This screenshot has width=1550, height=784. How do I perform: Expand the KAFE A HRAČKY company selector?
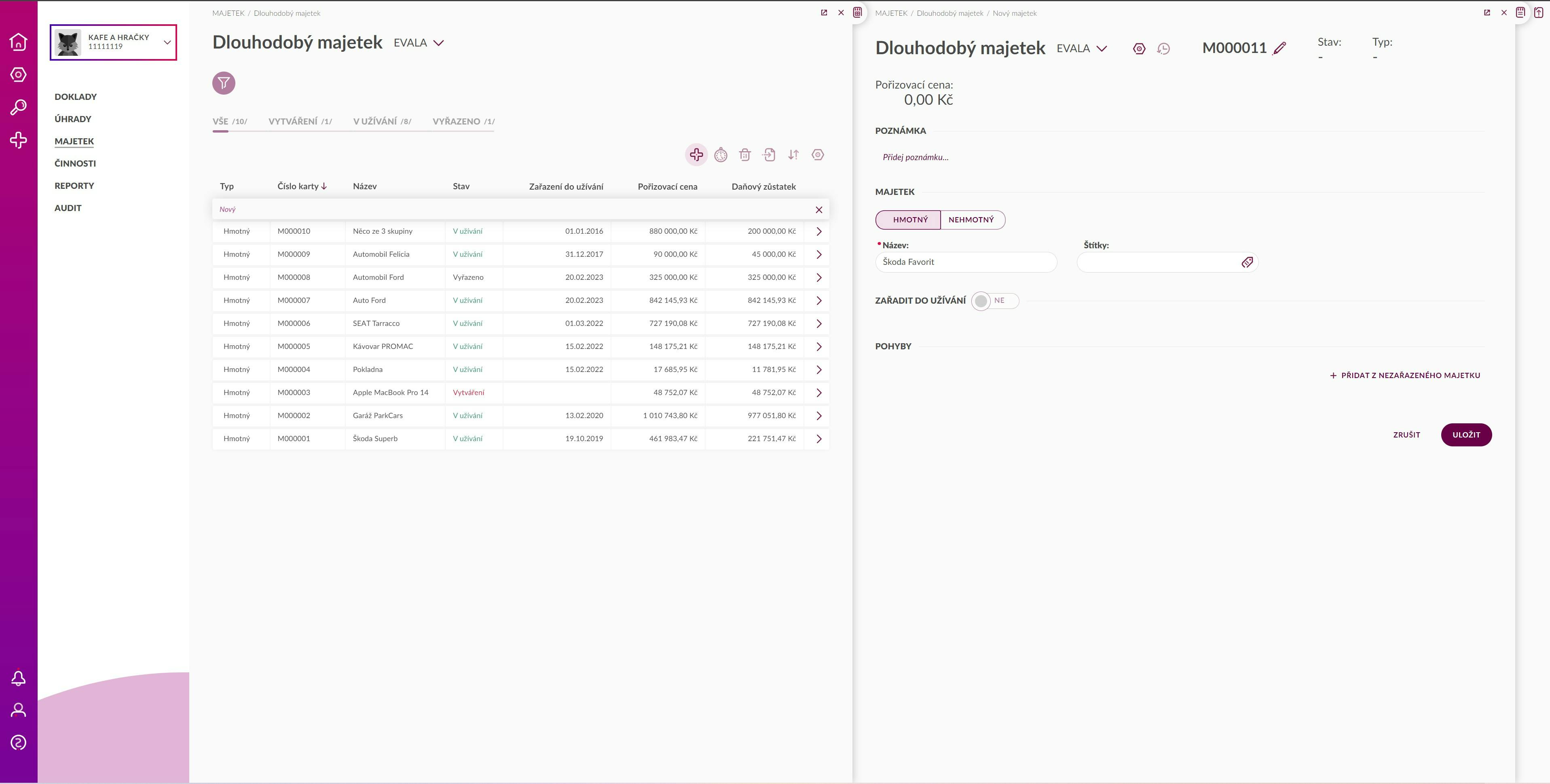pos(113,42)
